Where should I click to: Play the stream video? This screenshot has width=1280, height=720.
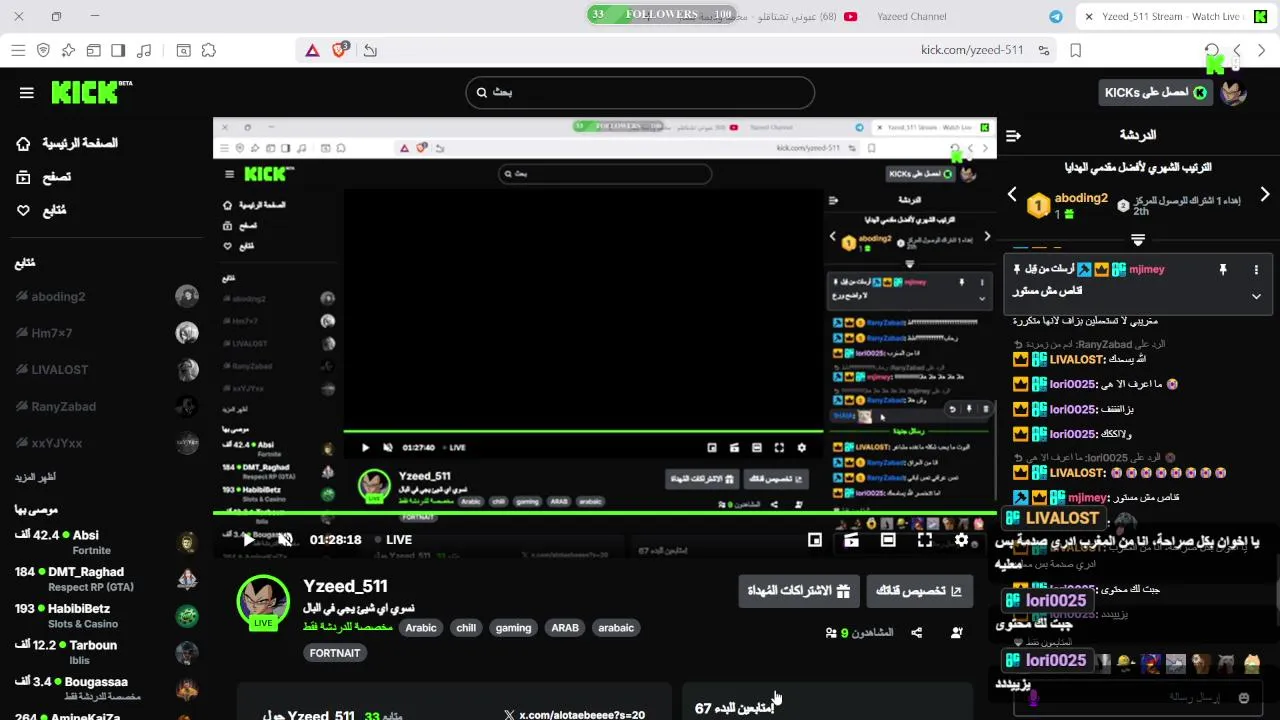tap(248, 540)
